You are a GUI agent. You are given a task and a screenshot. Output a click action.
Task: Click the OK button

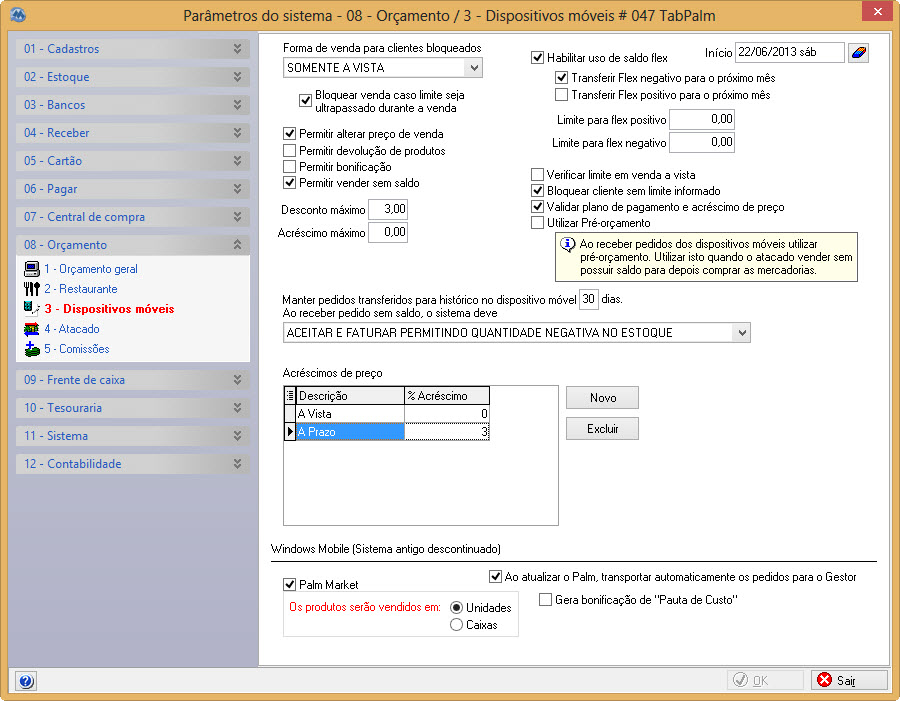(x=765, y=680)
